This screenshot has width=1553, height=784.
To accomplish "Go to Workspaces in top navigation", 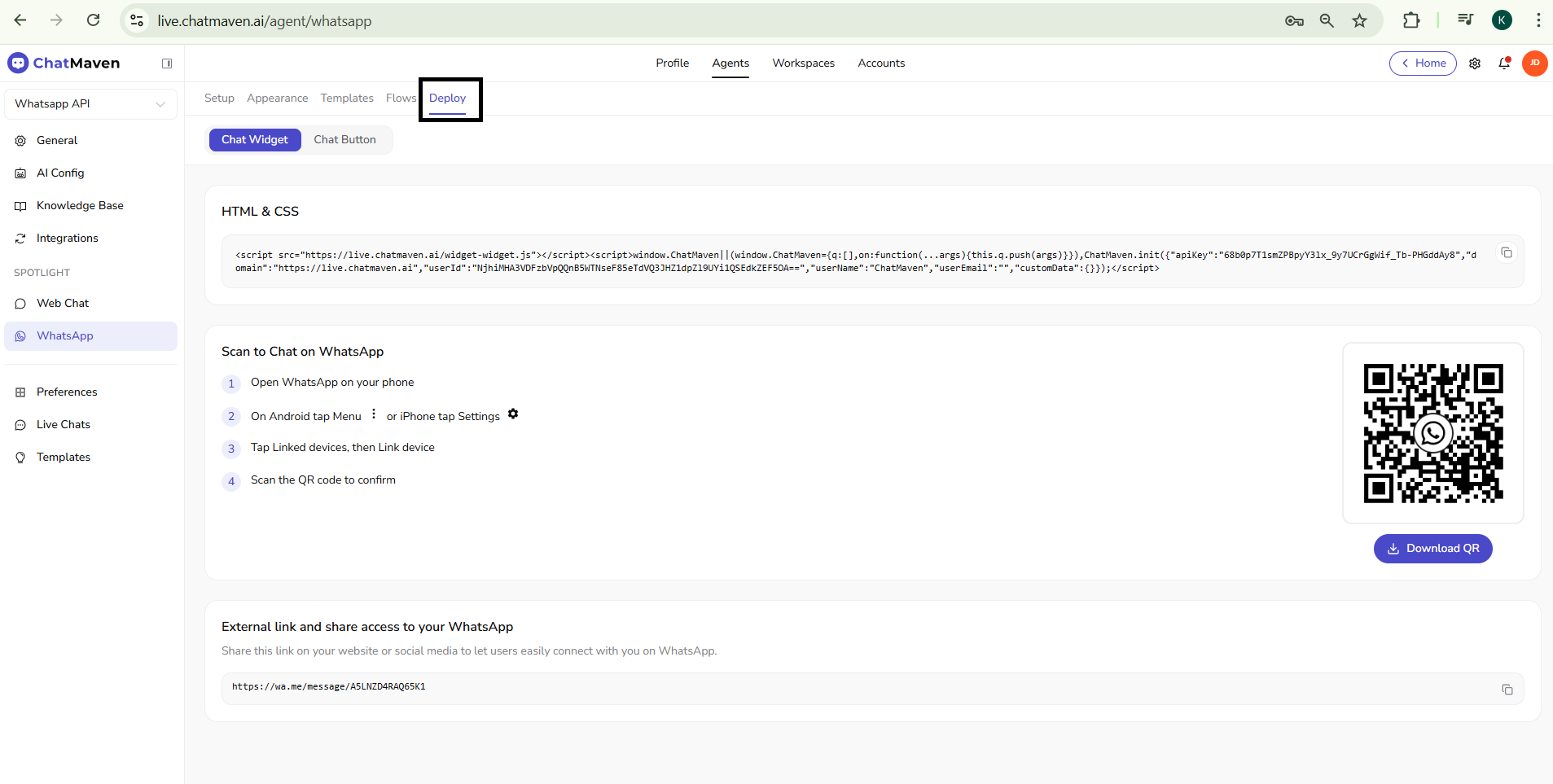I will [x=803, y=64].
